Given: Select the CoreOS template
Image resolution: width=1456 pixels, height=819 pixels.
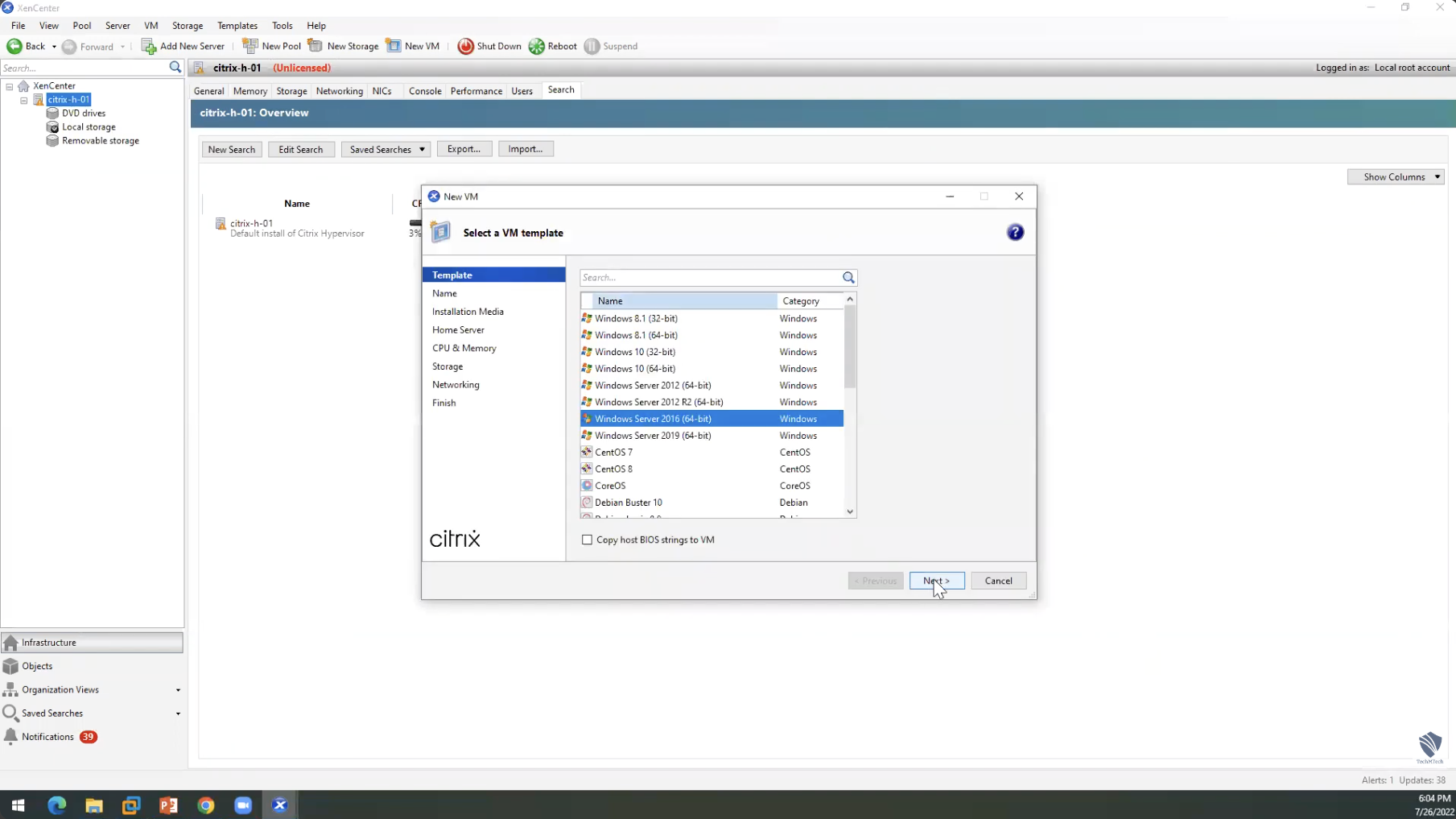Looking at the screenshot, I should click(x=712, y=486).
